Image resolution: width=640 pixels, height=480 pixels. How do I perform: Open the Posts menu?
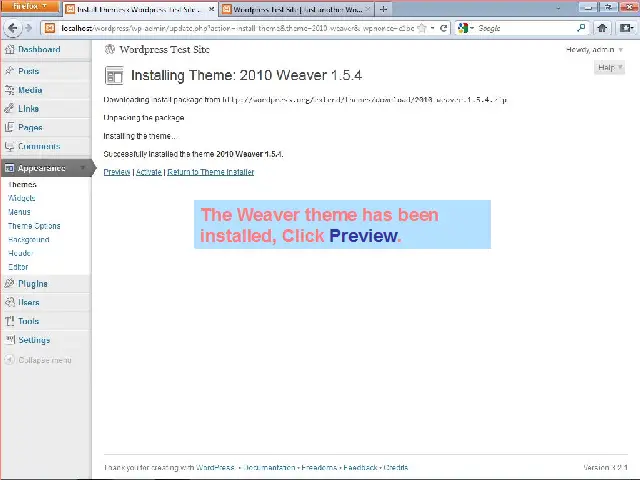coord(29,71)
